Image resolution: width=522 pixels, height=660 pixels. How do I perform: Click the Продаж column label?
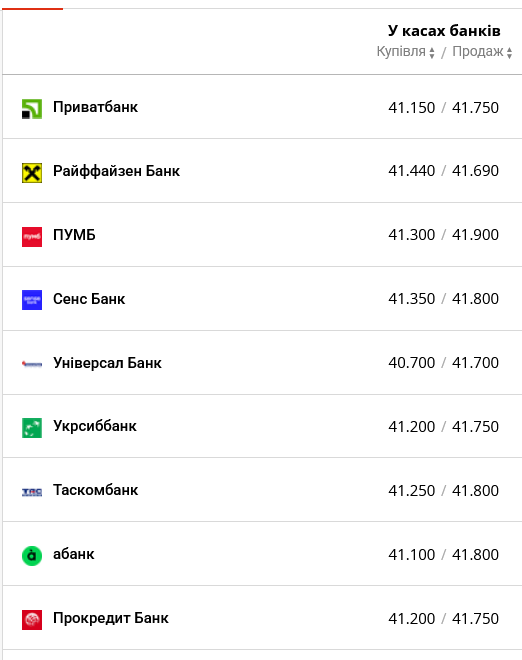478,51
